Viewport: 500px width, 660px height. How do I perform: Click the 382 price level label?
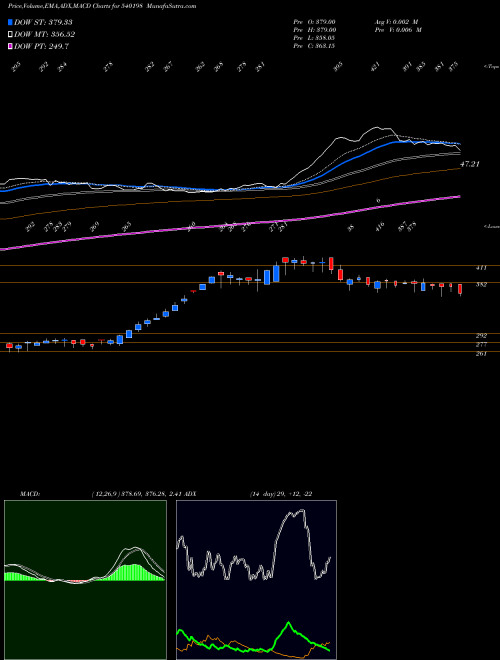481,285
